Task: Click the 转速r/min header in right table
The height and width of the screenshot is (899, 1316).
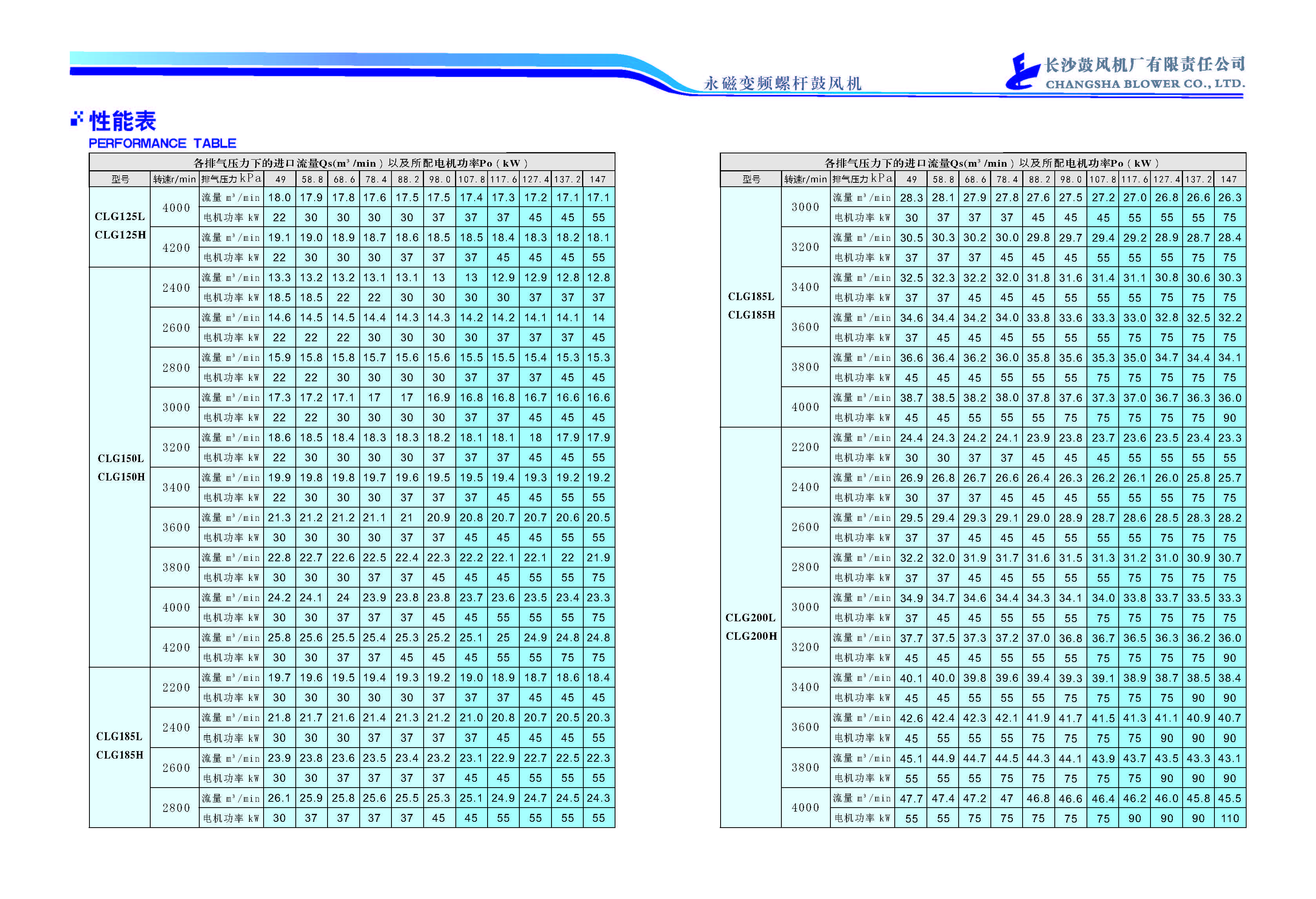Action: tap(805, 180)
